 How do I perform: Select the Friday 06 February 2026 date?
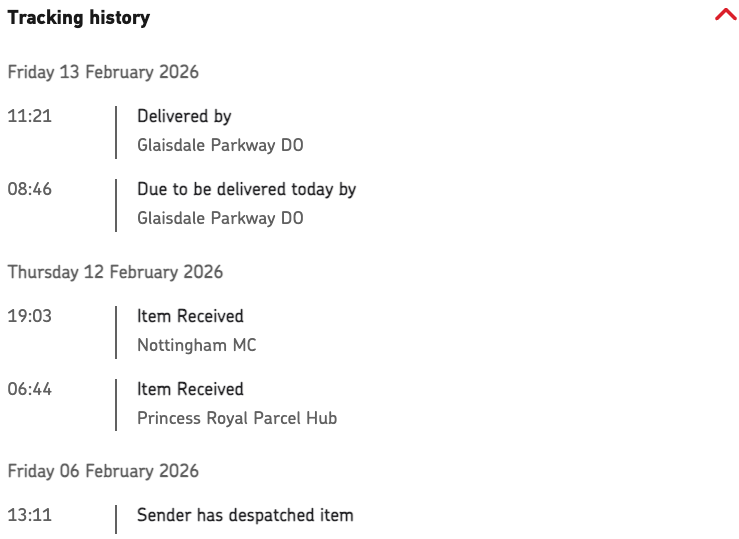coord(103,471)
